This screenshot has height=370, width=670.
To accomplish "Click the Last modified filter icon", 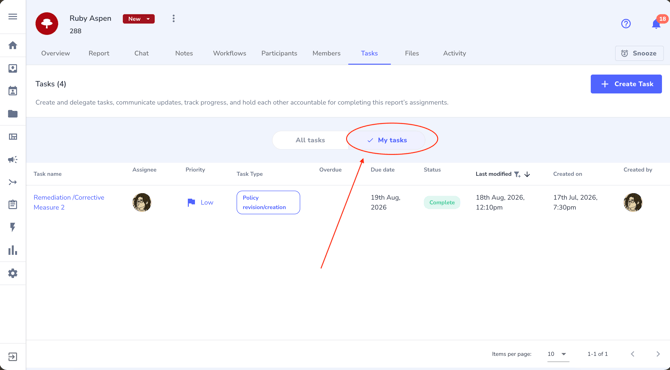I will (x=517, y=174).
